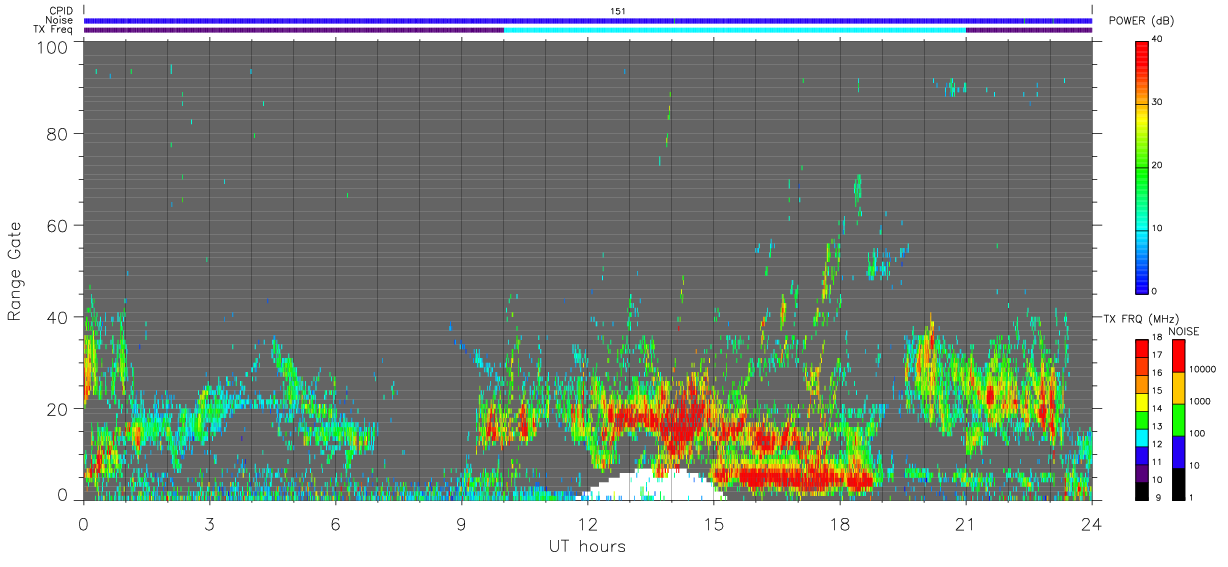Click the 60 tick label on range axis
Screen dimensions: 1228x567
point(56,225)
